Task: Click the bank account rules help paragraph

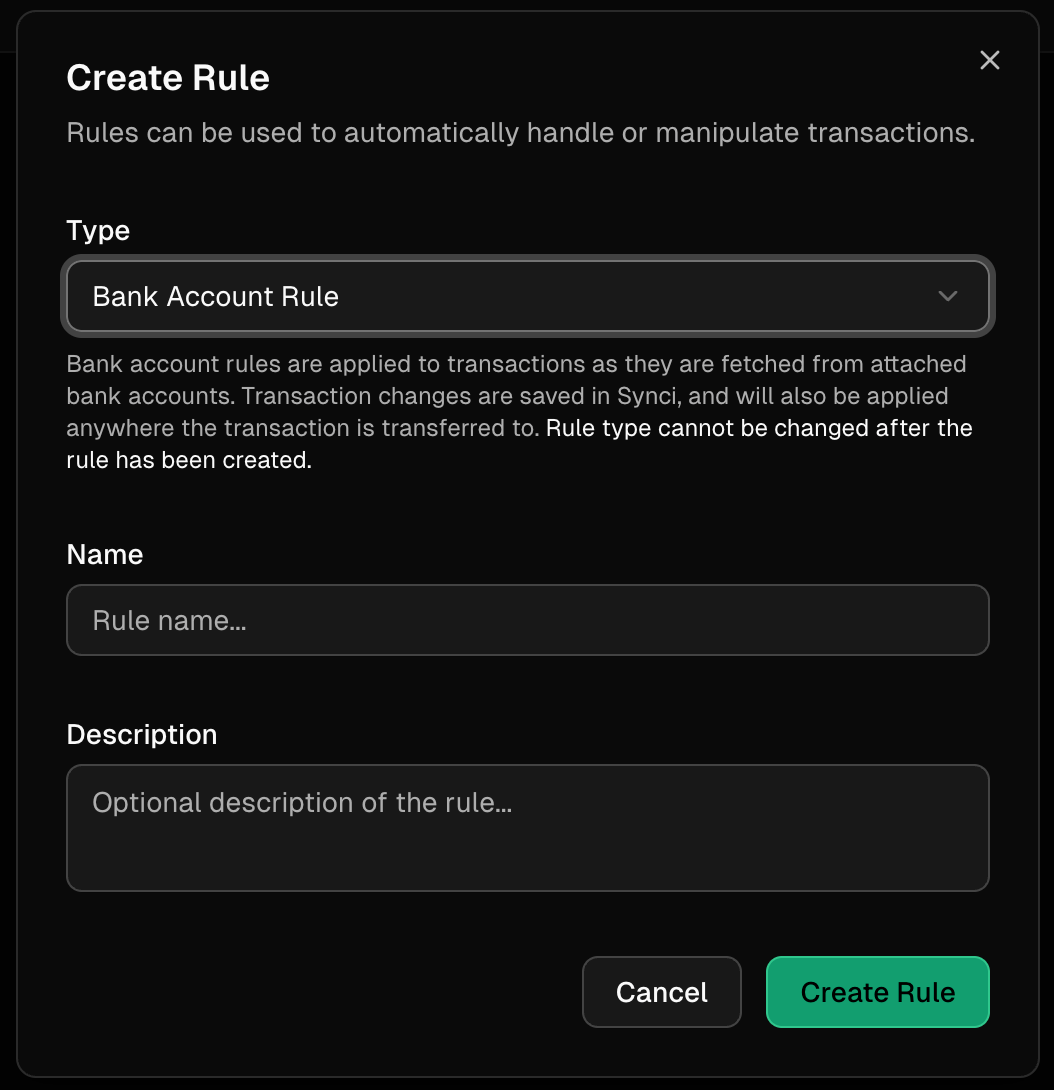Action: [x=519, y=412]
